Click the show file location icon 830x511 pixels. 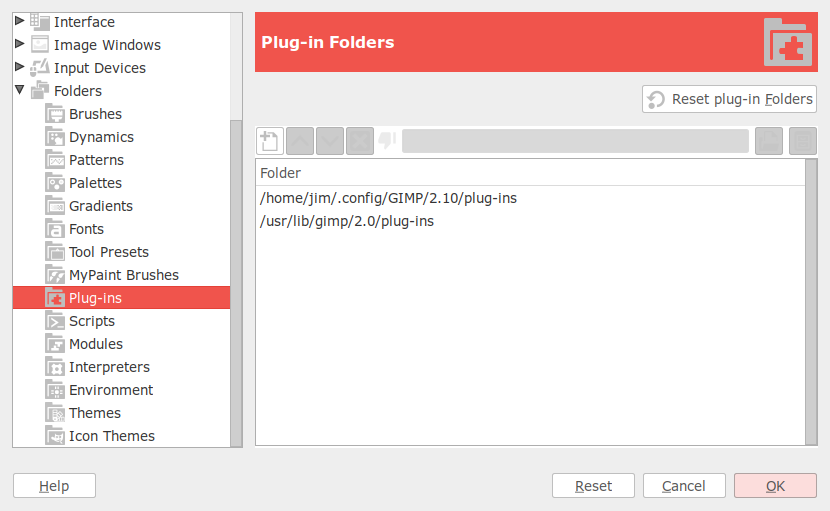[802, 141]
